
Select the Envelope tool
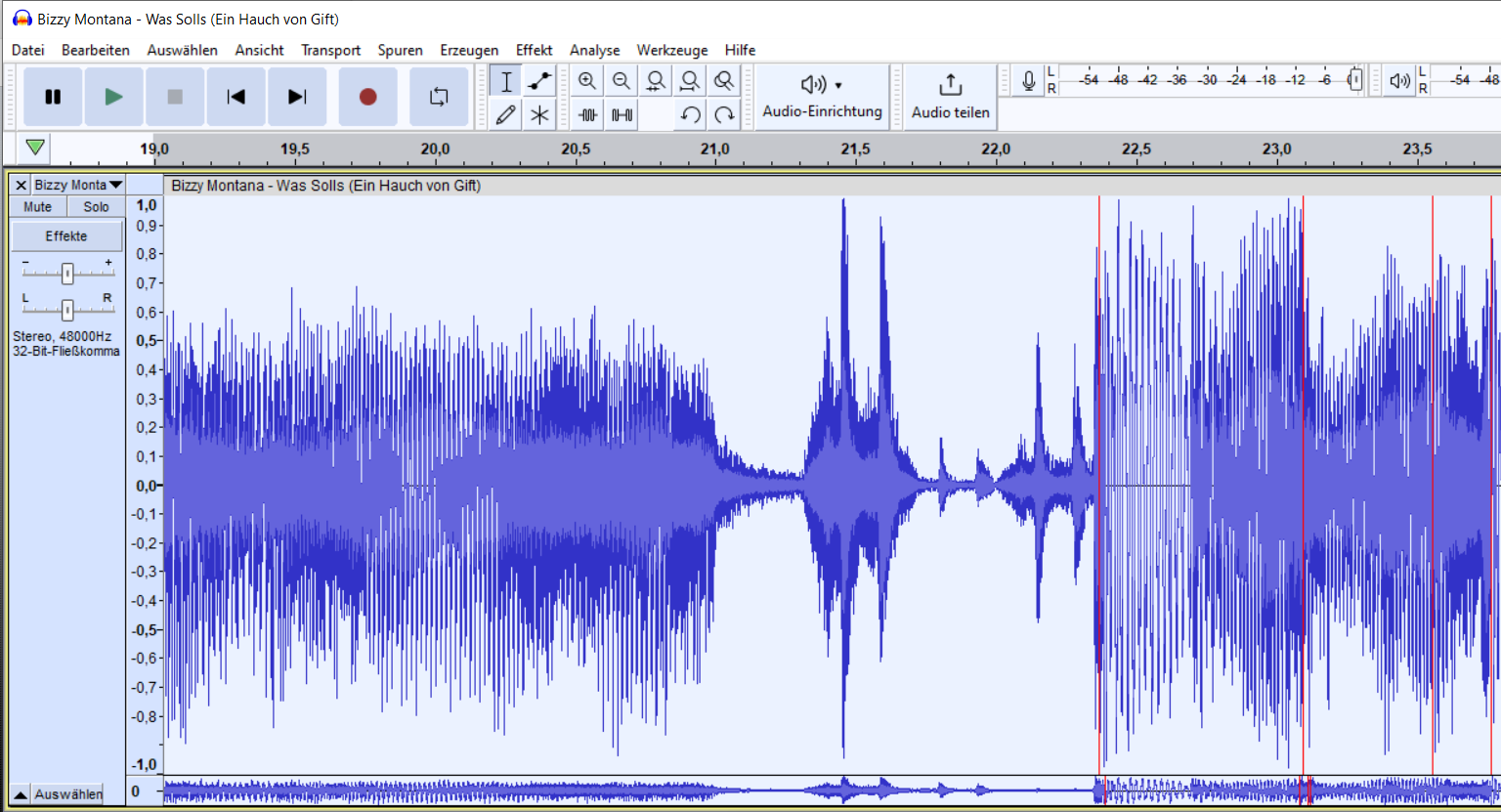[x=539, y=81]
